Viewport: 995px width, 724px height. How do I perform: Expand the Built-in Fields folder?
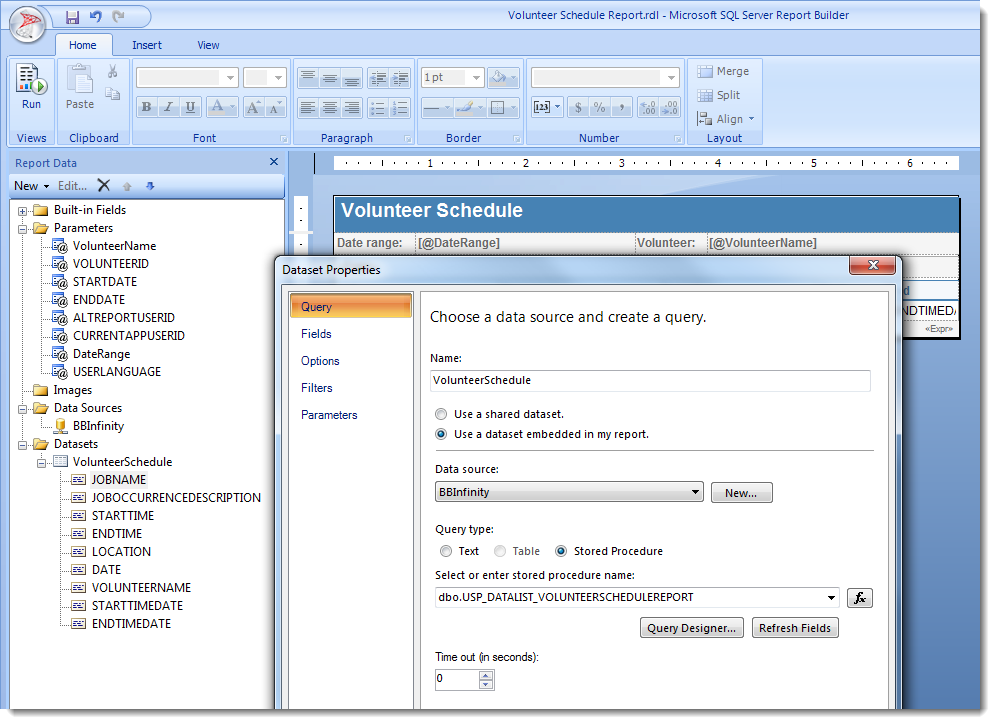[x=23, y=211]
